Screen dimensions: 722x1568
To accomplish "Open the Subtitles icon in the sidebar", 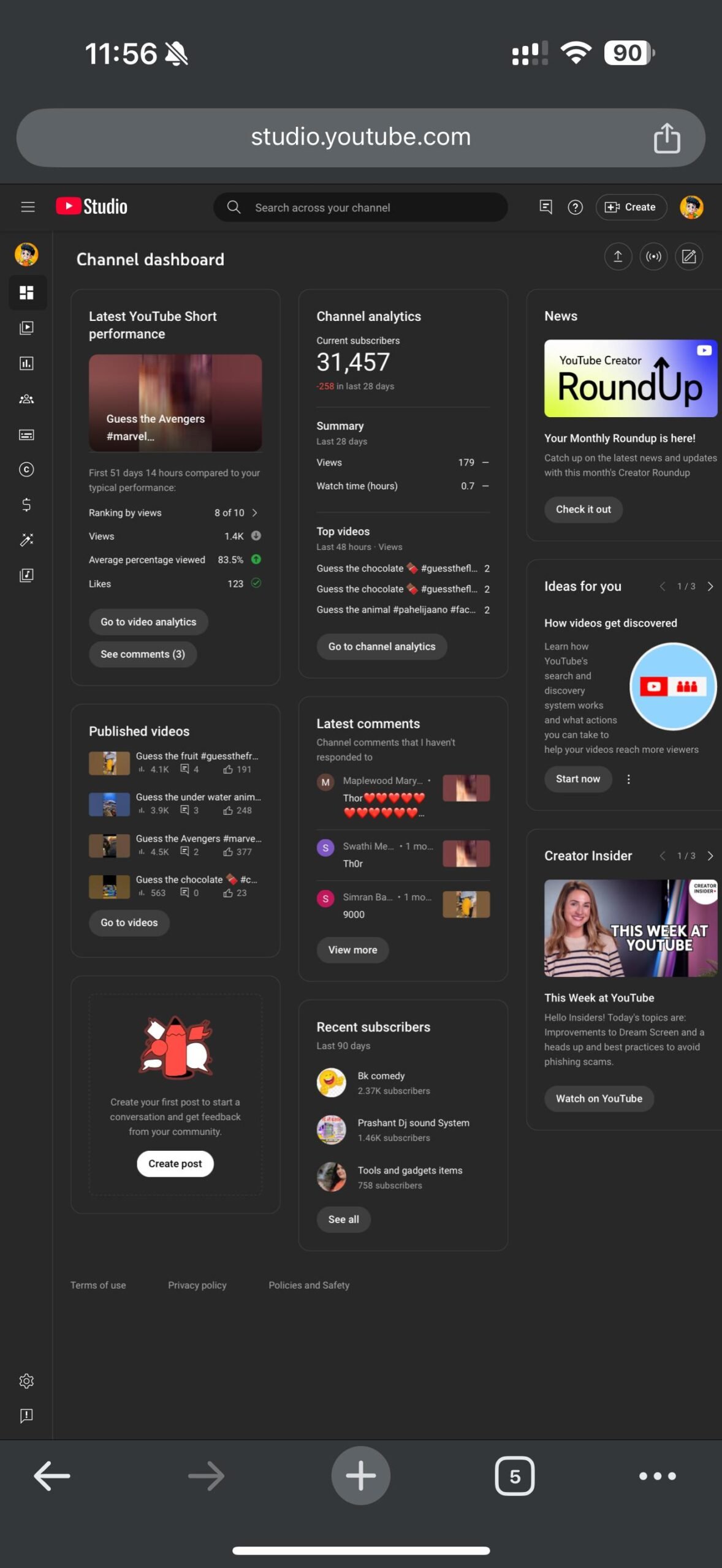I will (26, 434).
